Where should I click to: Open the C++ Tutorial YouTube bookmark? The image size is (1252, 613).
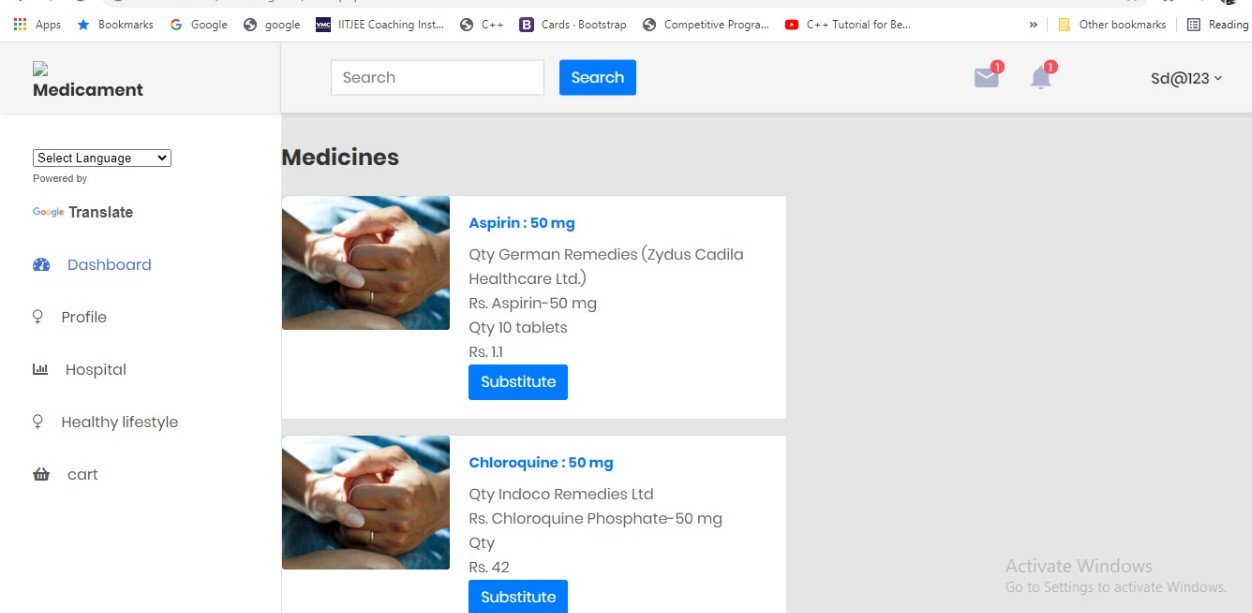848,24
